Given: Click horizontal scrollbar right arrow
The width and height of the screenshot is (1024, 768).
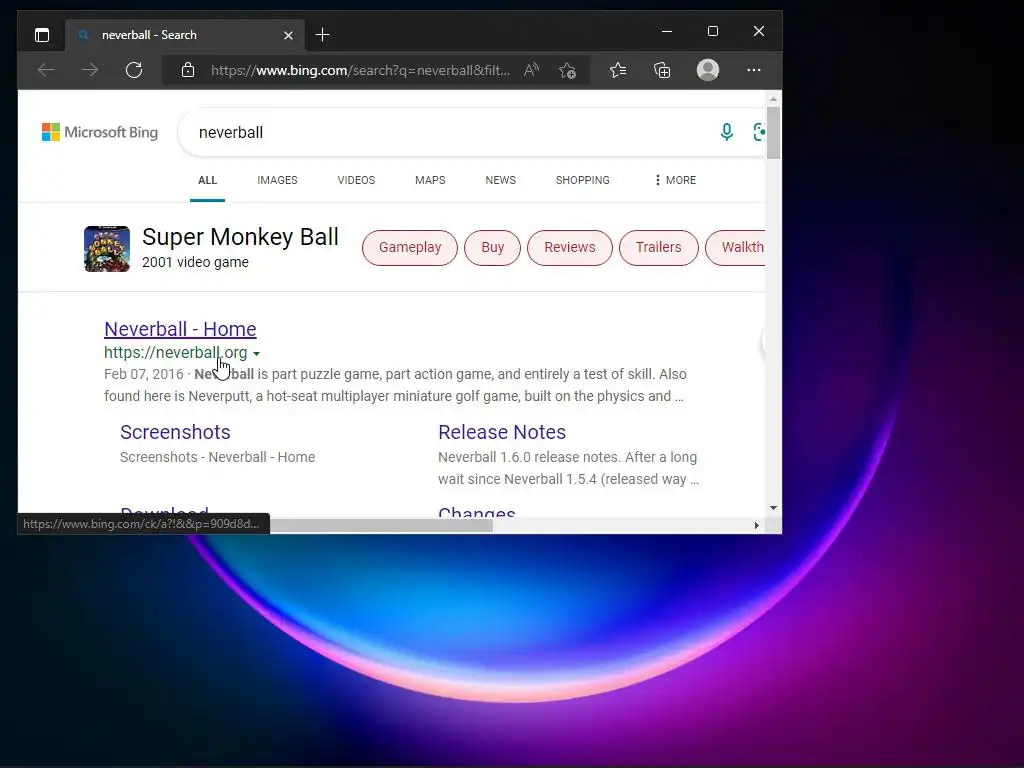Looking at the screenshot, I should point(757,525).
